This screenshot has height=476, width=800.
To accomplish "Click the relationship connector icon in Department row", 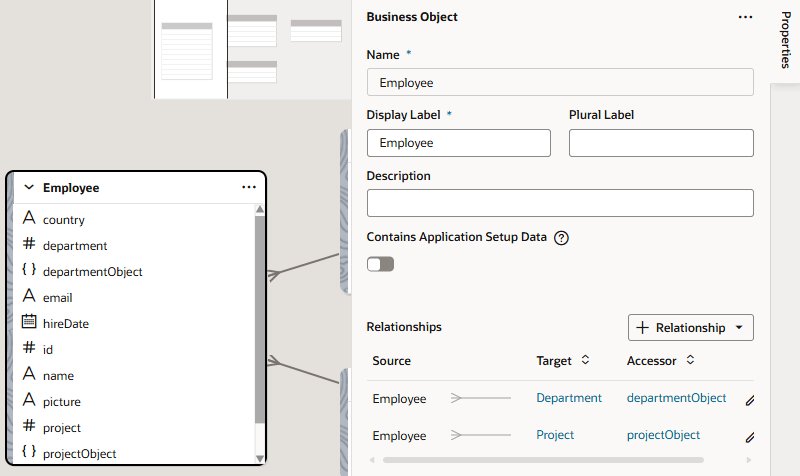I will [x=481, y=398].
